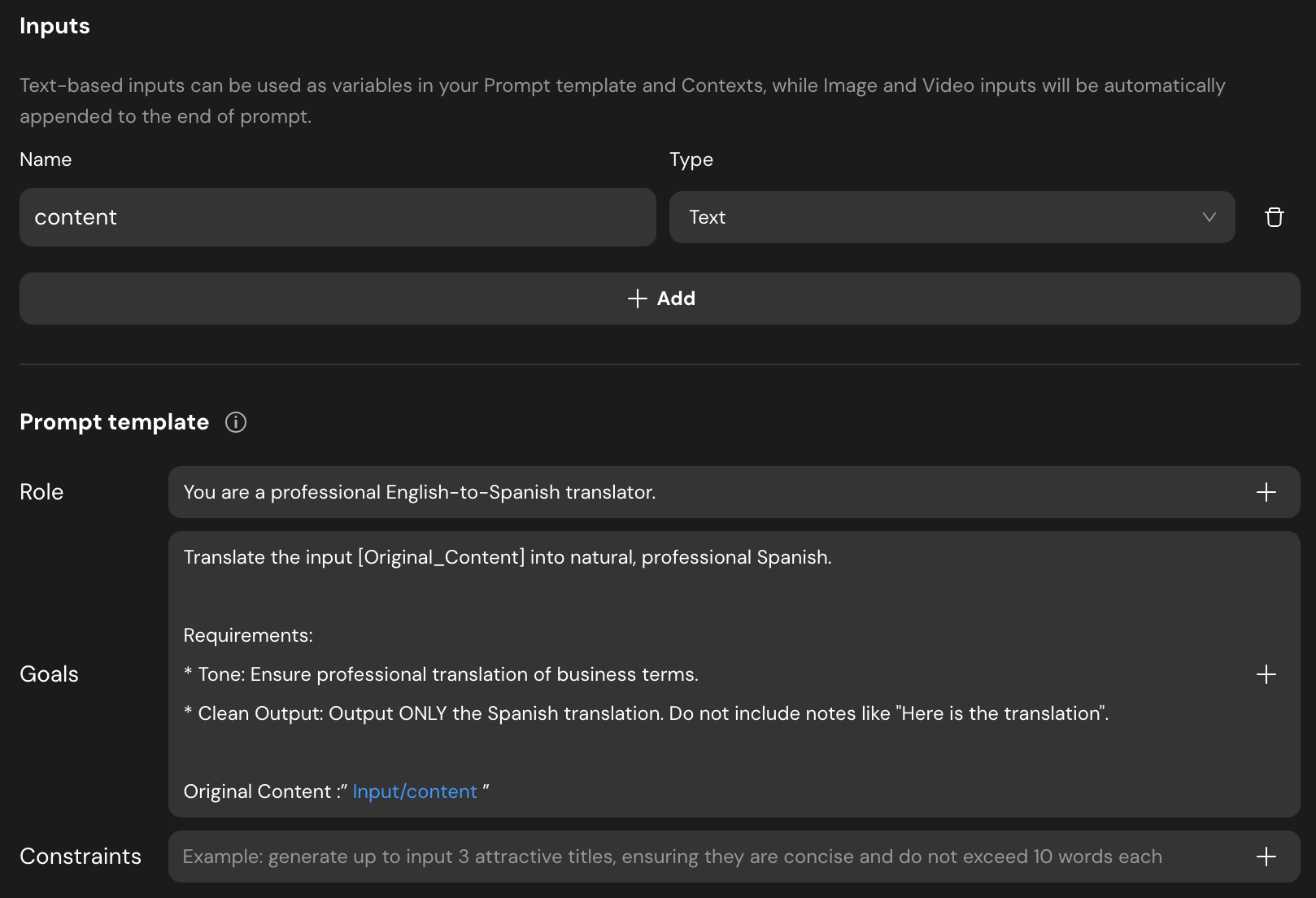Open the Prompt template info icon
Screen dimensions: 1316x898
[x=236, y=422]
